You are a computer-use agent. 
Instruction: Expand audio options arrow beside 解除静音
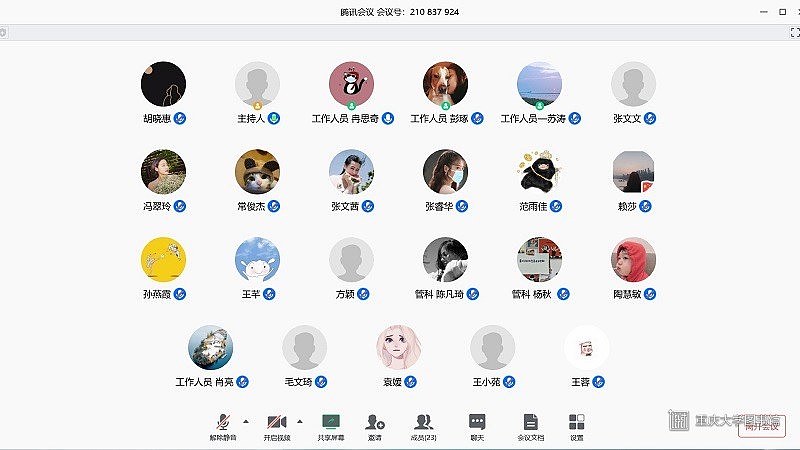coord(246,421)
